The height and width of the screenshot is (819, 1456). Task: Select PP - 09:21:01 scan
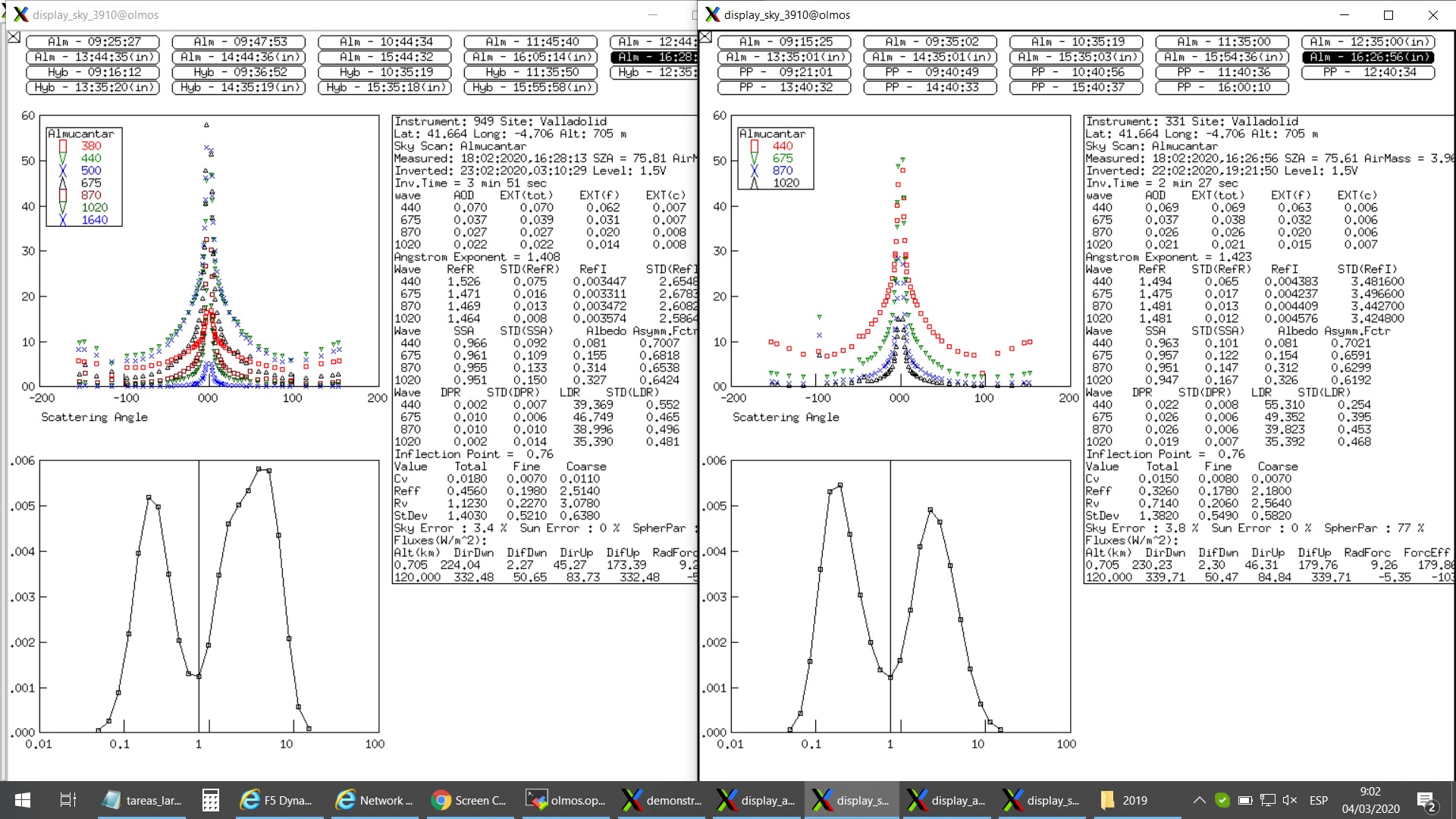tap(785, 72)
